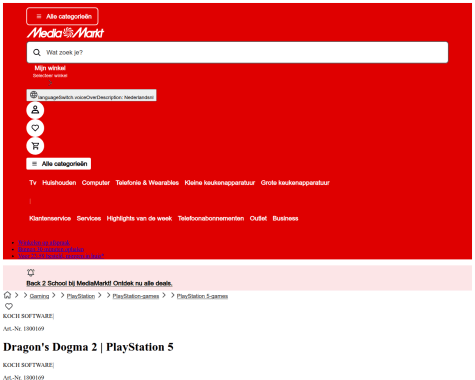Screen dimensions: 475x380
Task: Open Mijn winkel store selector
Action: (x=50, y=68)
